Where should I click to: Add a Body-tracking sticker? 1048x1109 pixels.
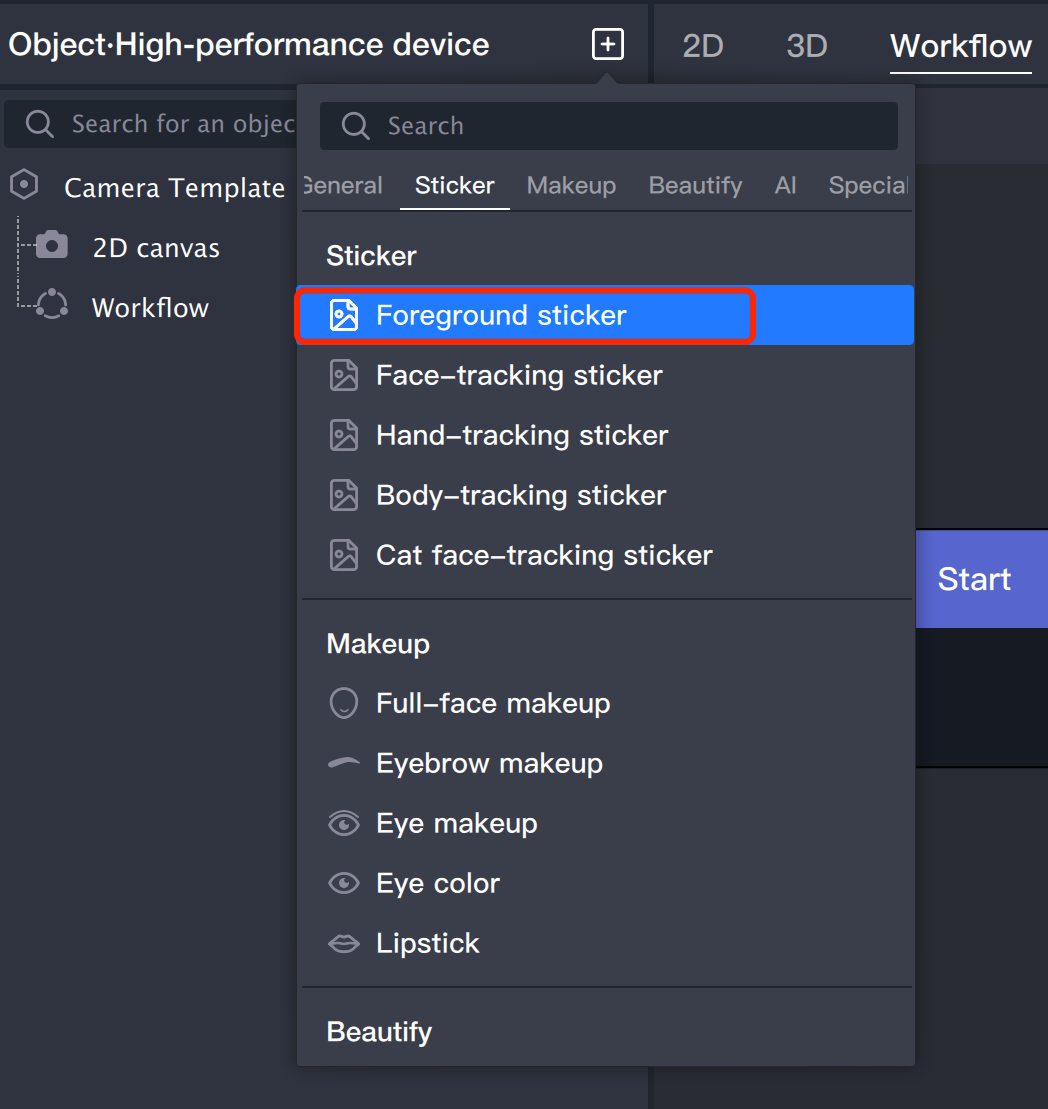pos(520,496)
